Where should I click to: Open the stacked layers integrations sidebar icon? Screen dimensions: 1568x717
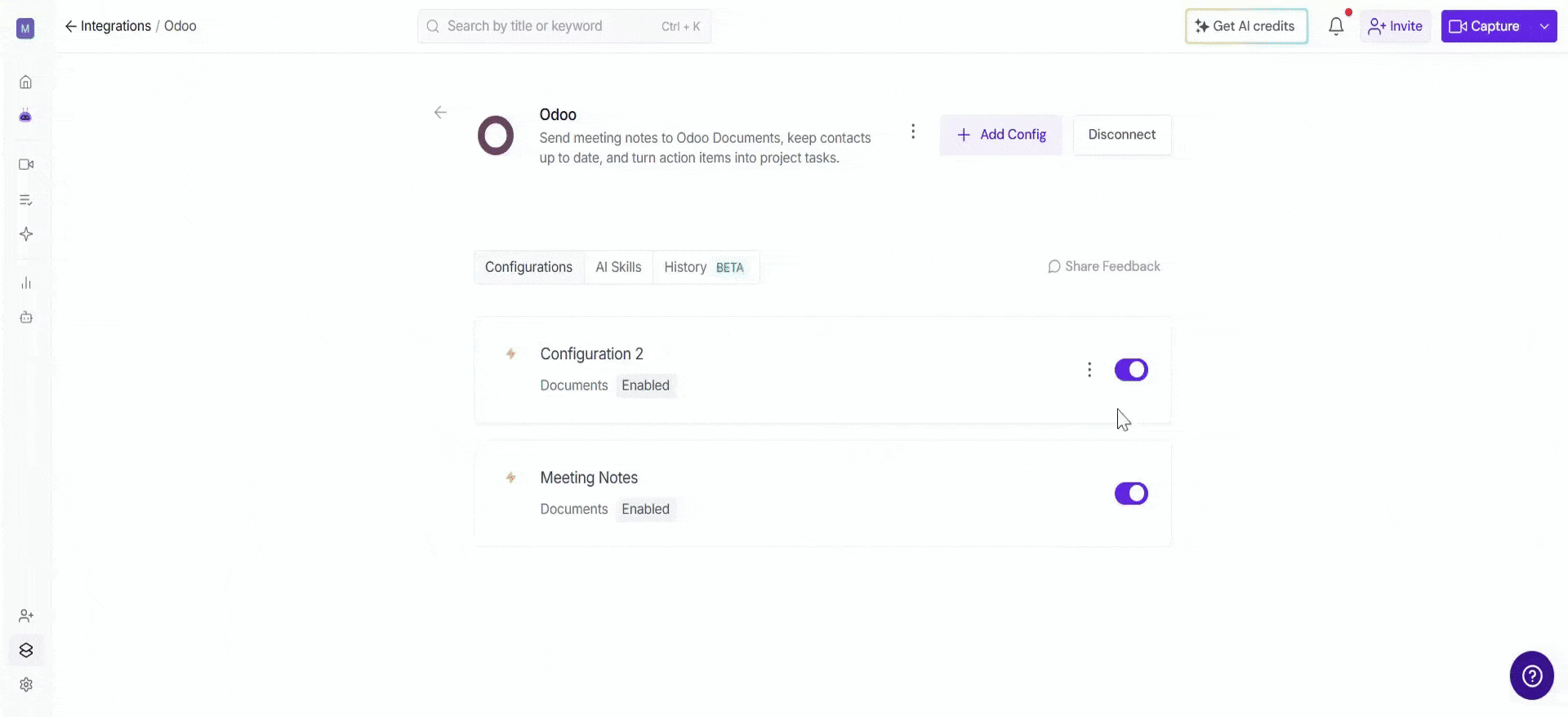point(26,650)
